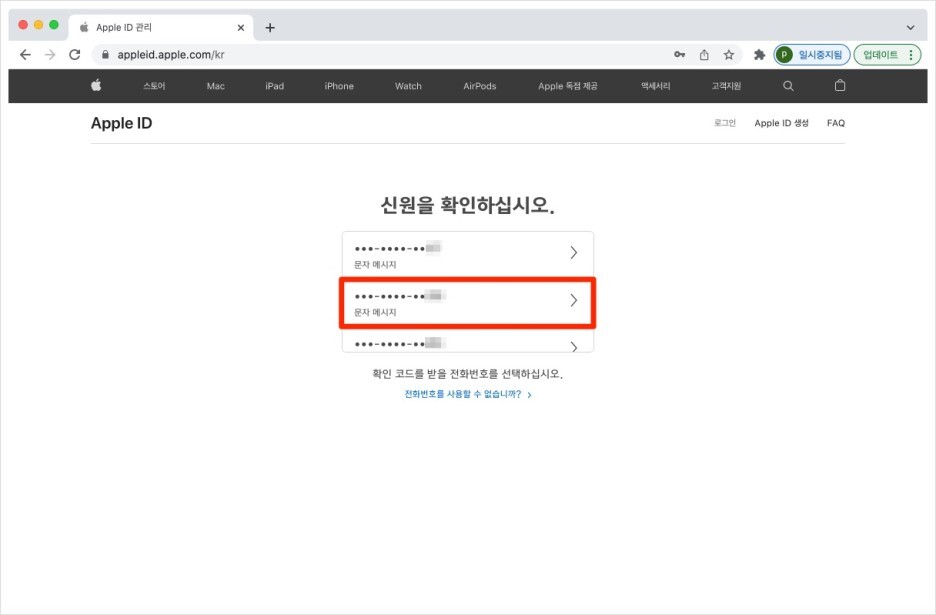Click the red macOS close window button
This screenshot has height=615, width=936.
click(23, 24)
